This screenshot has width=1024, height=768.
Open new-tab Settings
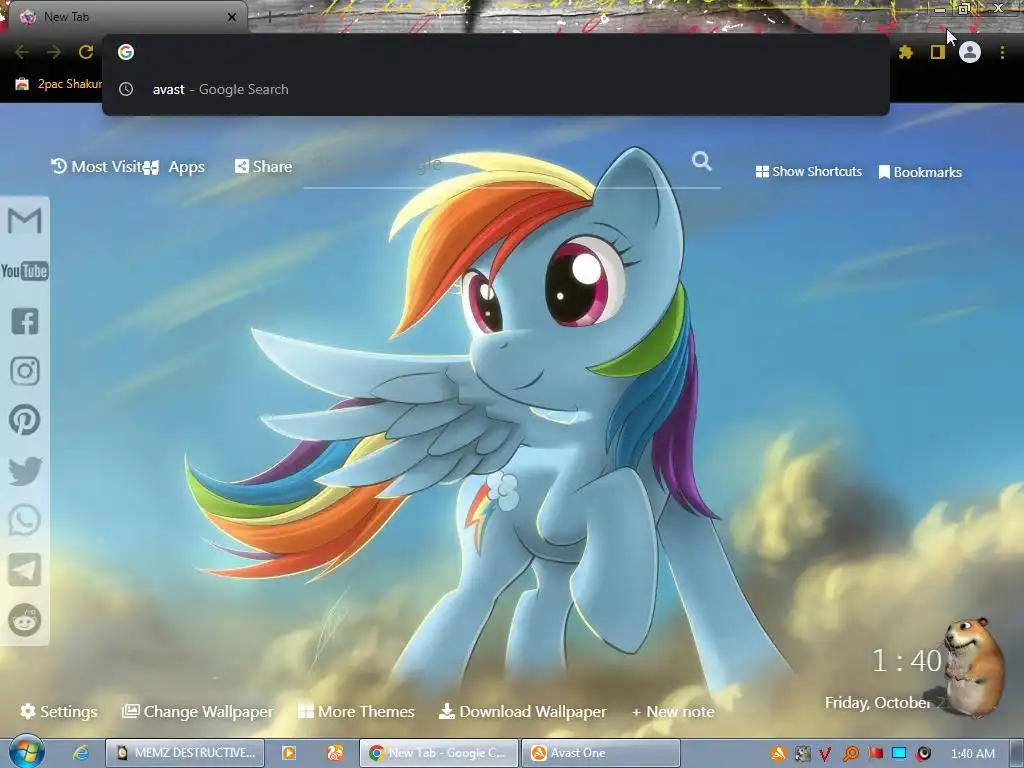(59, 712)
